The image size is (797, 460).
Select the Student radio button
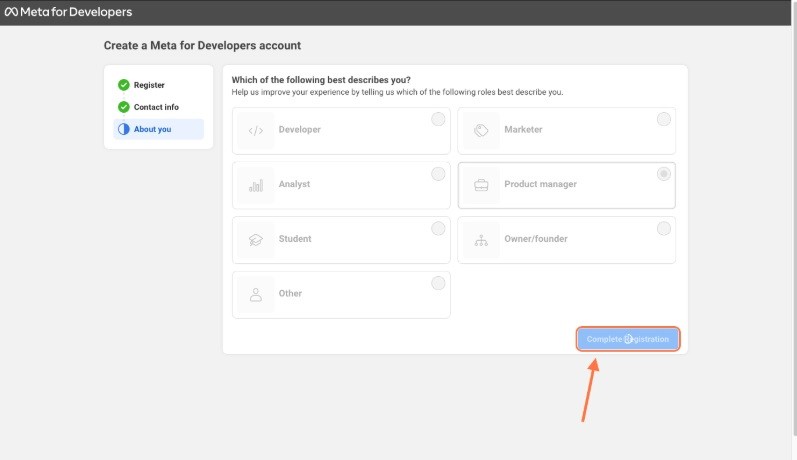click(438, 228)
